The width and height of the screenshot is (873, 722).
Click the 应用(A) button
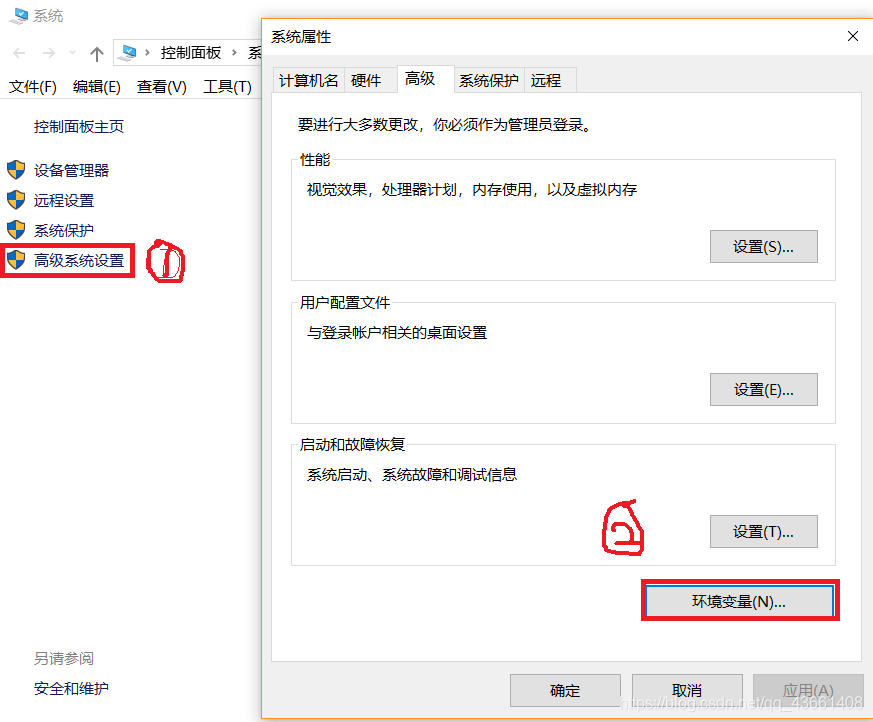808,690
